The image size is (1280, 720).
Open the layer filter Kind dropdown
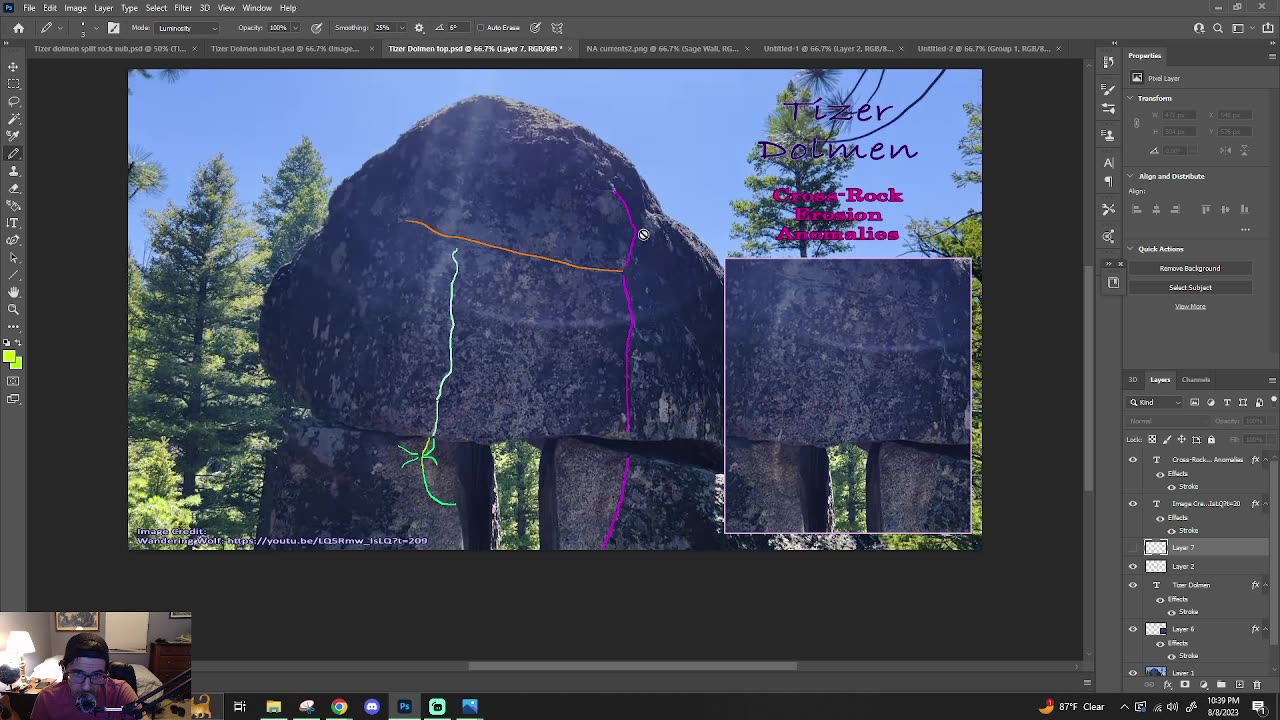1155,402
